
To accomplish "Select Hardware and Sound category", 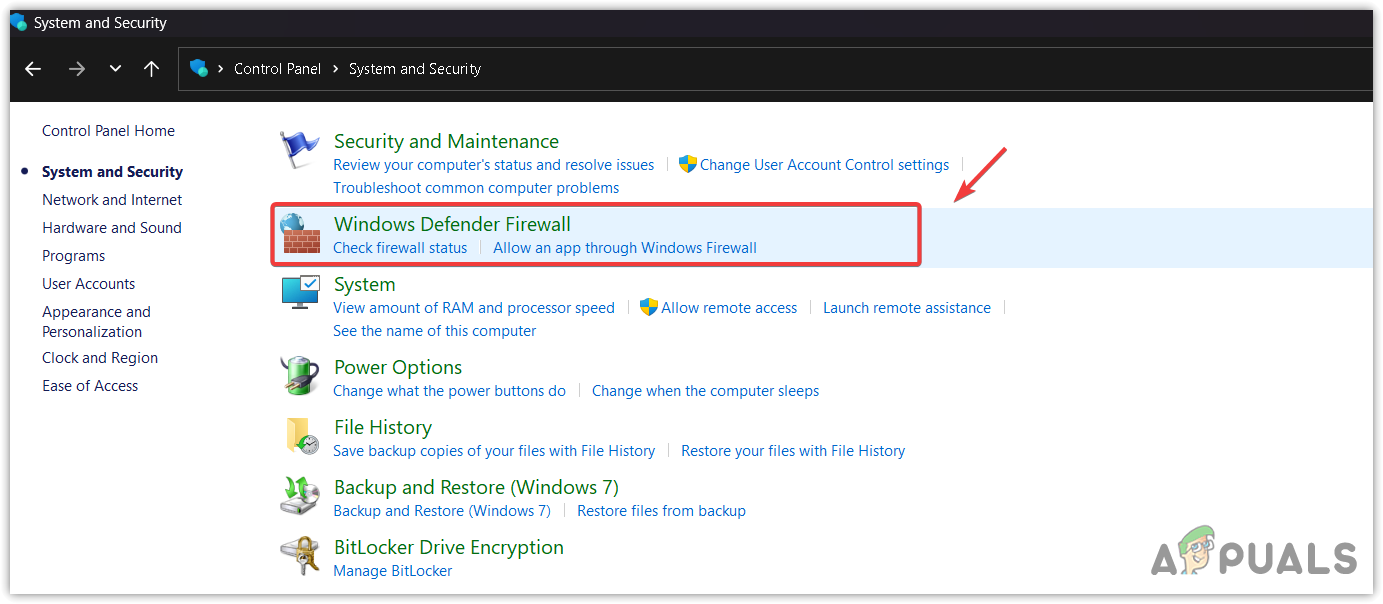I will click(x=112, y=228).
